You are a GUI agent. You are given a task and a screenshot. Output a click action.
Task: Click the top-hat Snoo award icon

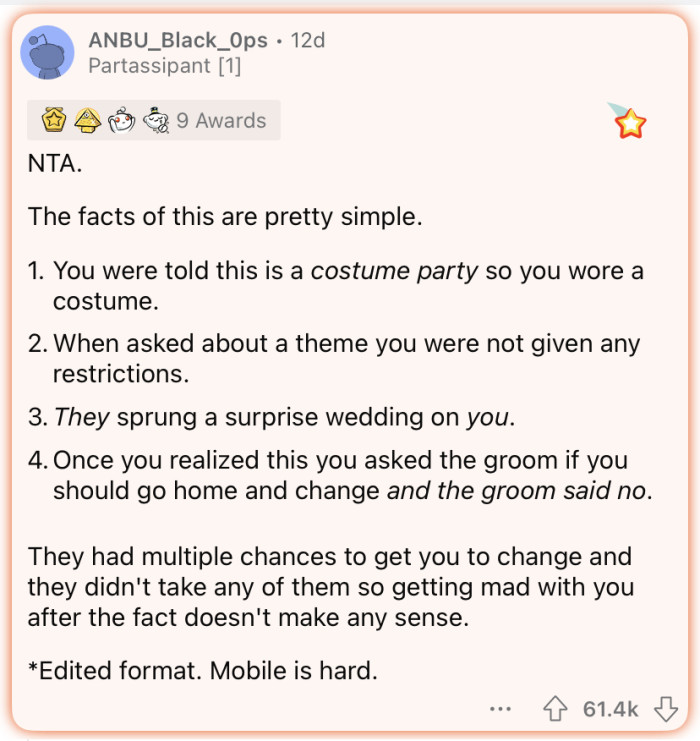pyautogui.click(x=154, y=121)
